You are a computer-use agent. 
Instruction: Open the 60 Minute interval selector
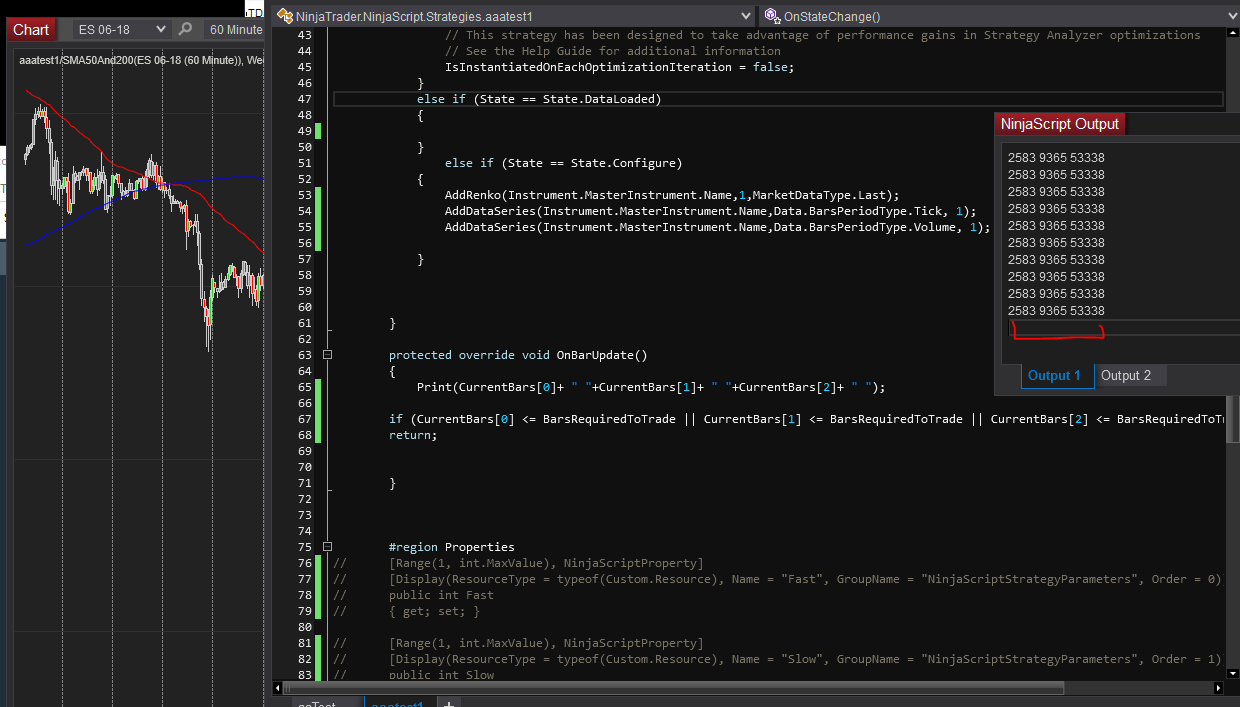234,30
